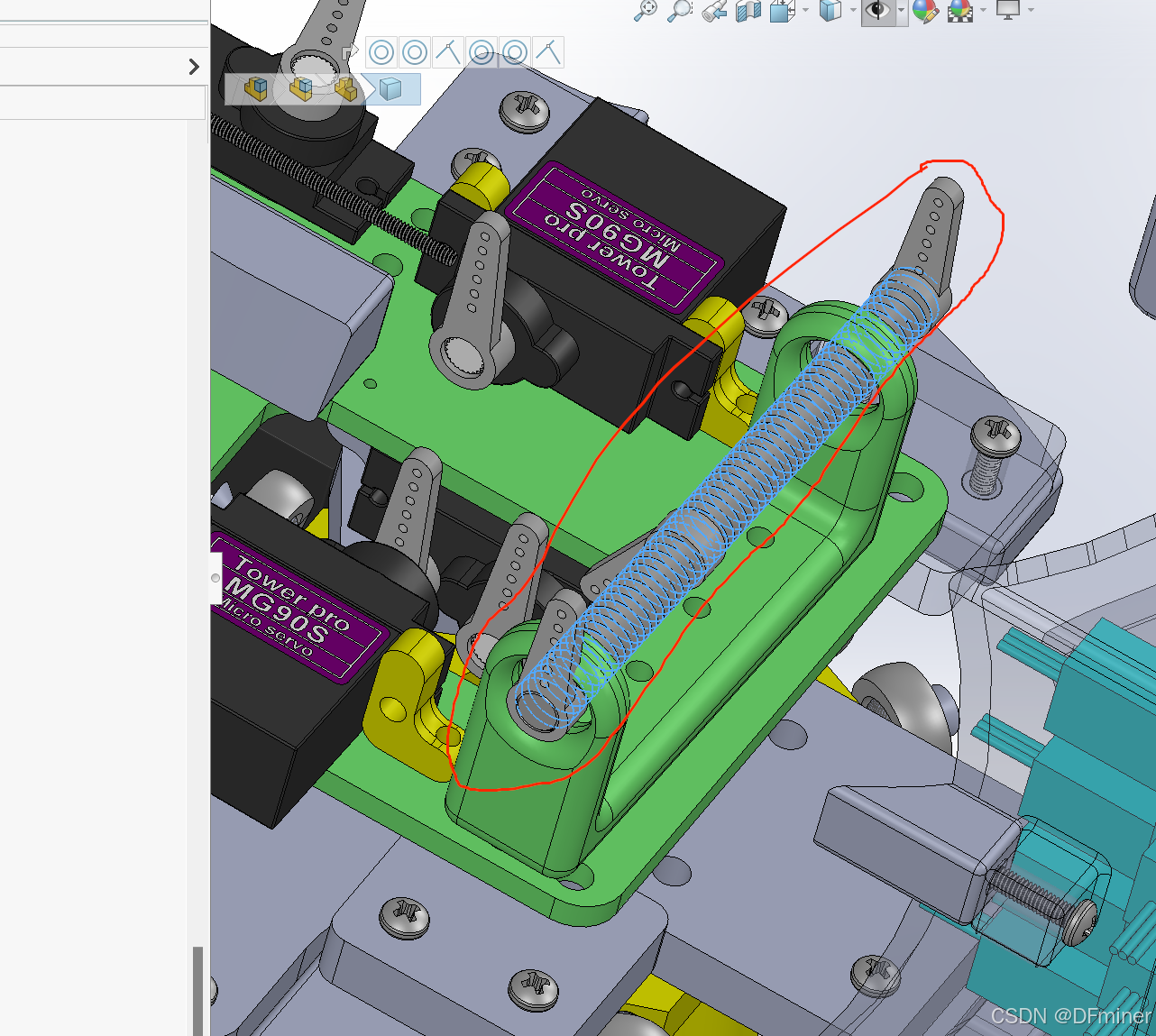
Task: Click the Zoom to Fit magnifier icon
Action: 646,11
